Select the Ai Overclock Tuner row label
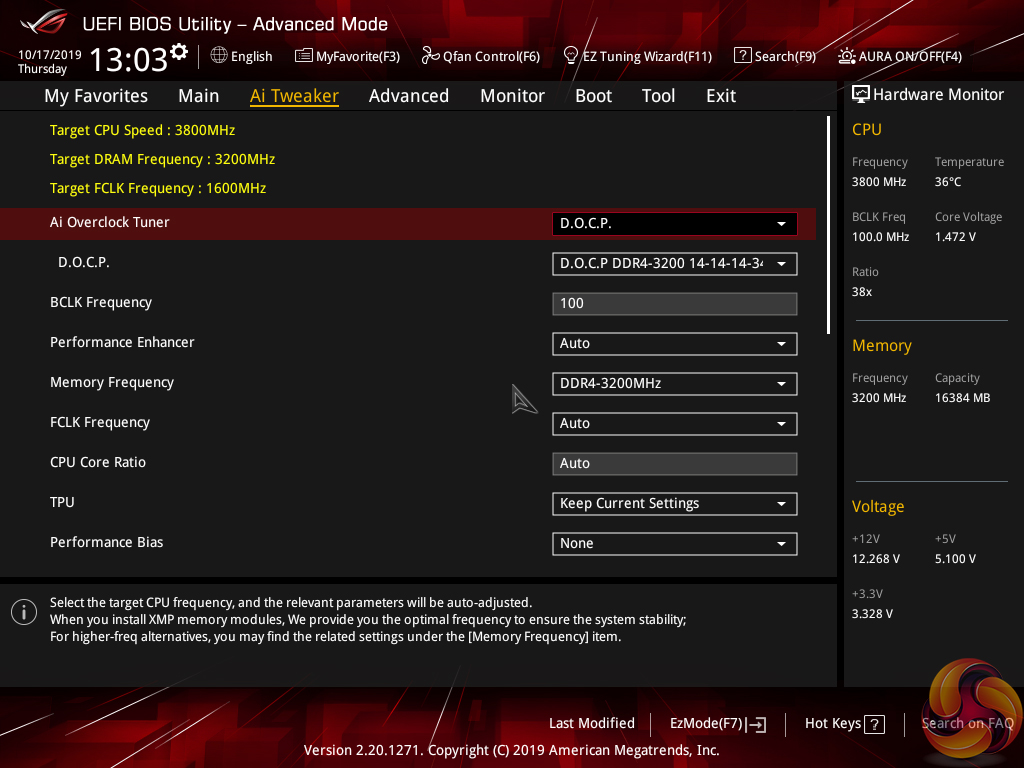The image size is (1024, 768). [110, 222]
